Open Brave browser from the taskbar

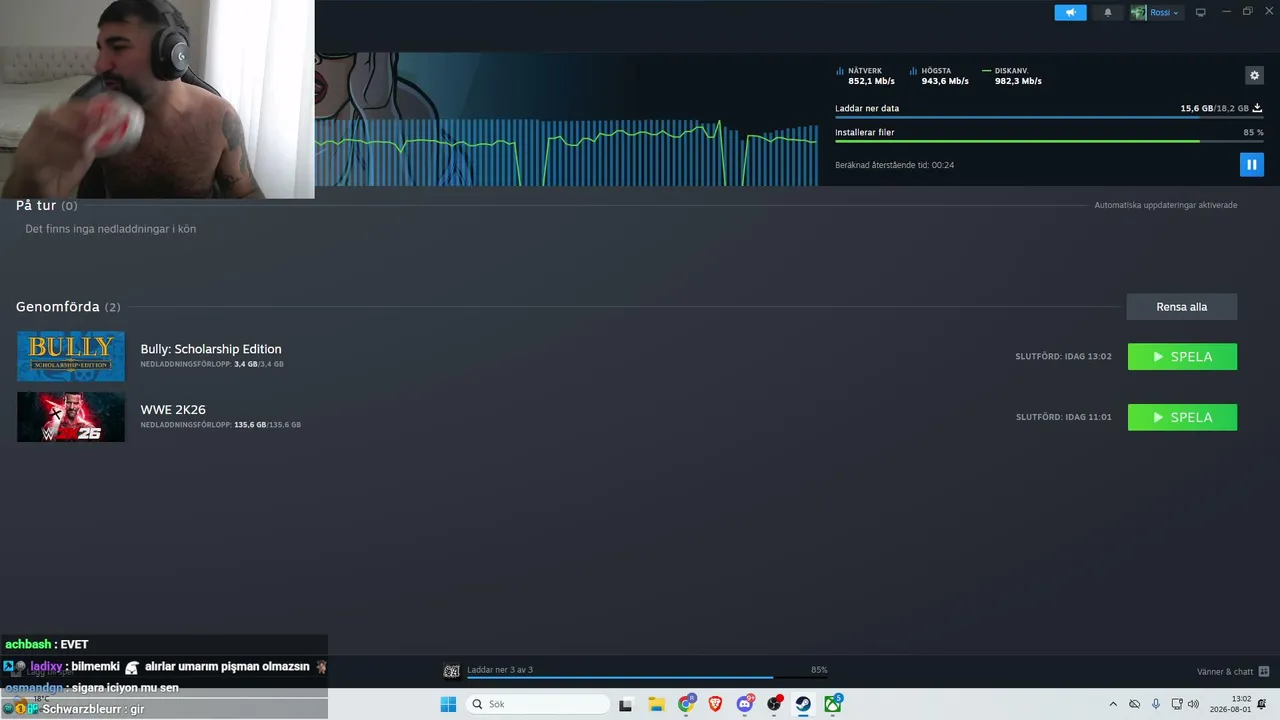[x=715, y=704]
